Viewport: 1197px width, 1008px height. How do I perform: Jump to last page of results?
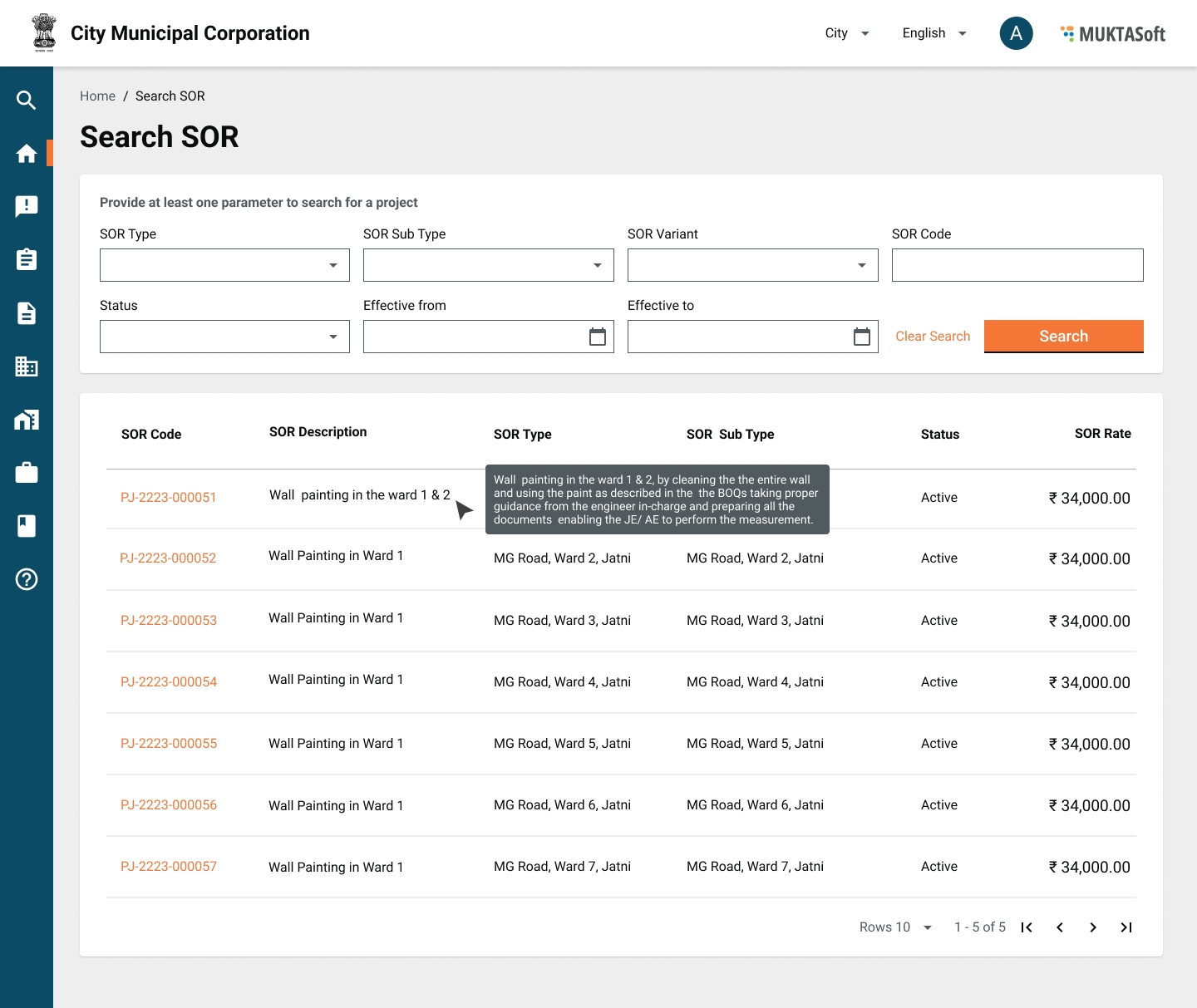[x=1126, y=927]
